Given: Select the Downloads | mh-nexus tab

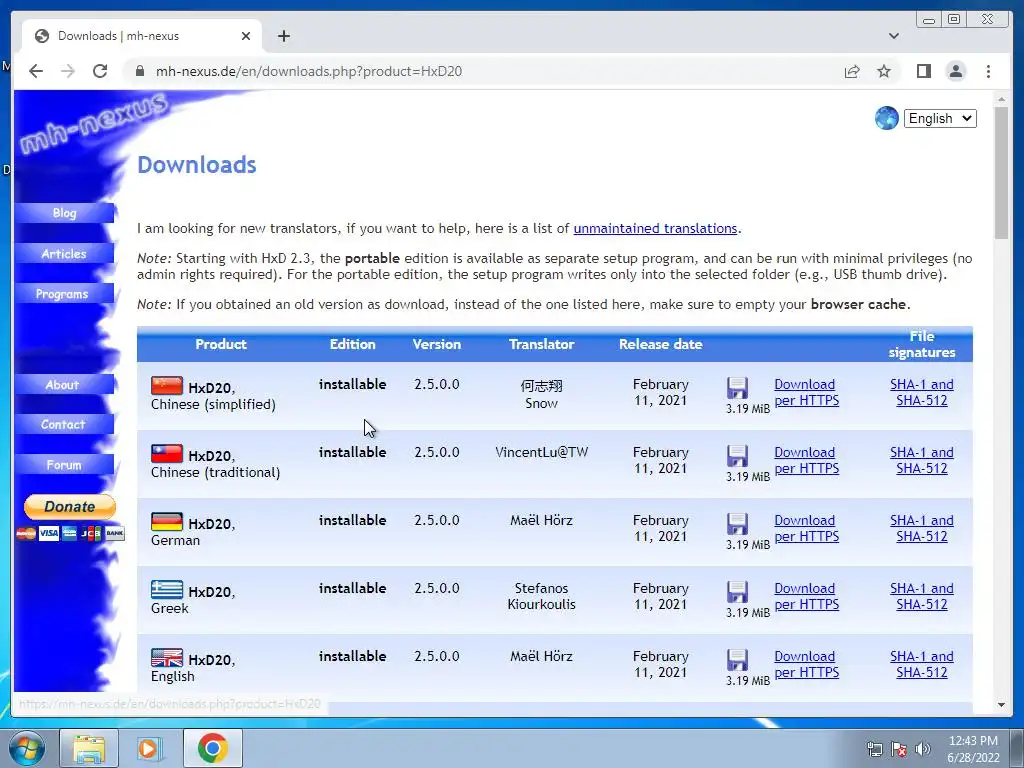Looking at the screenshot, I should (142, 36).
